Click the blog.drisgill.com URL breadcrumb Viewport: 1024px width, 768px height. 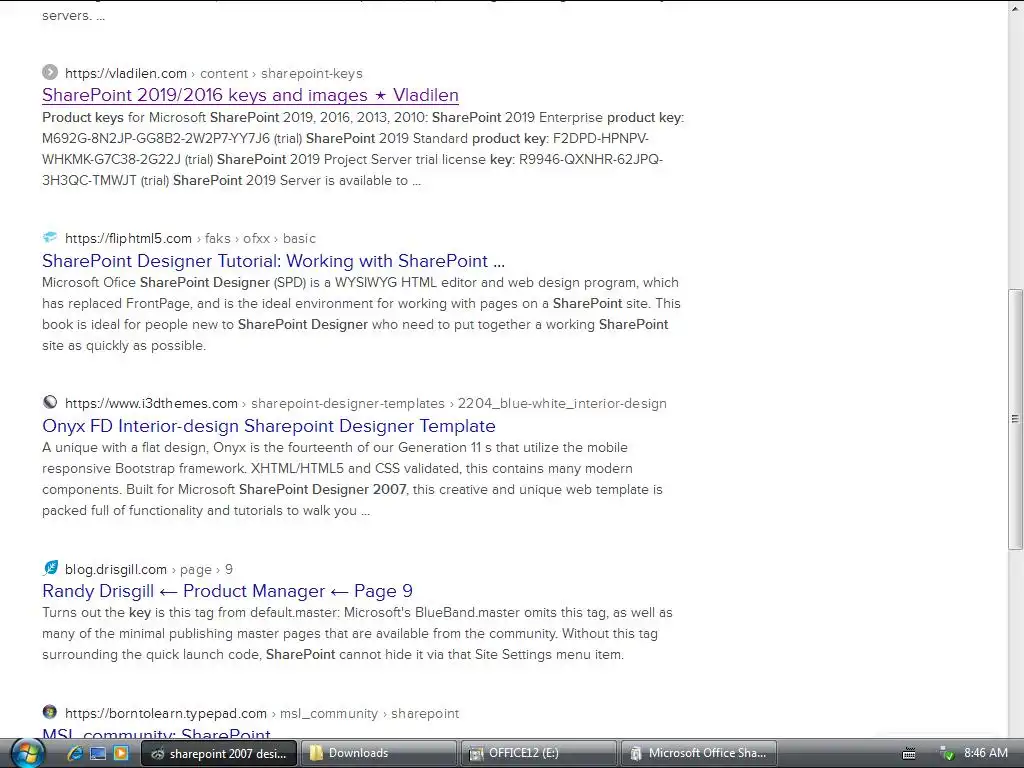click(116, 569)
